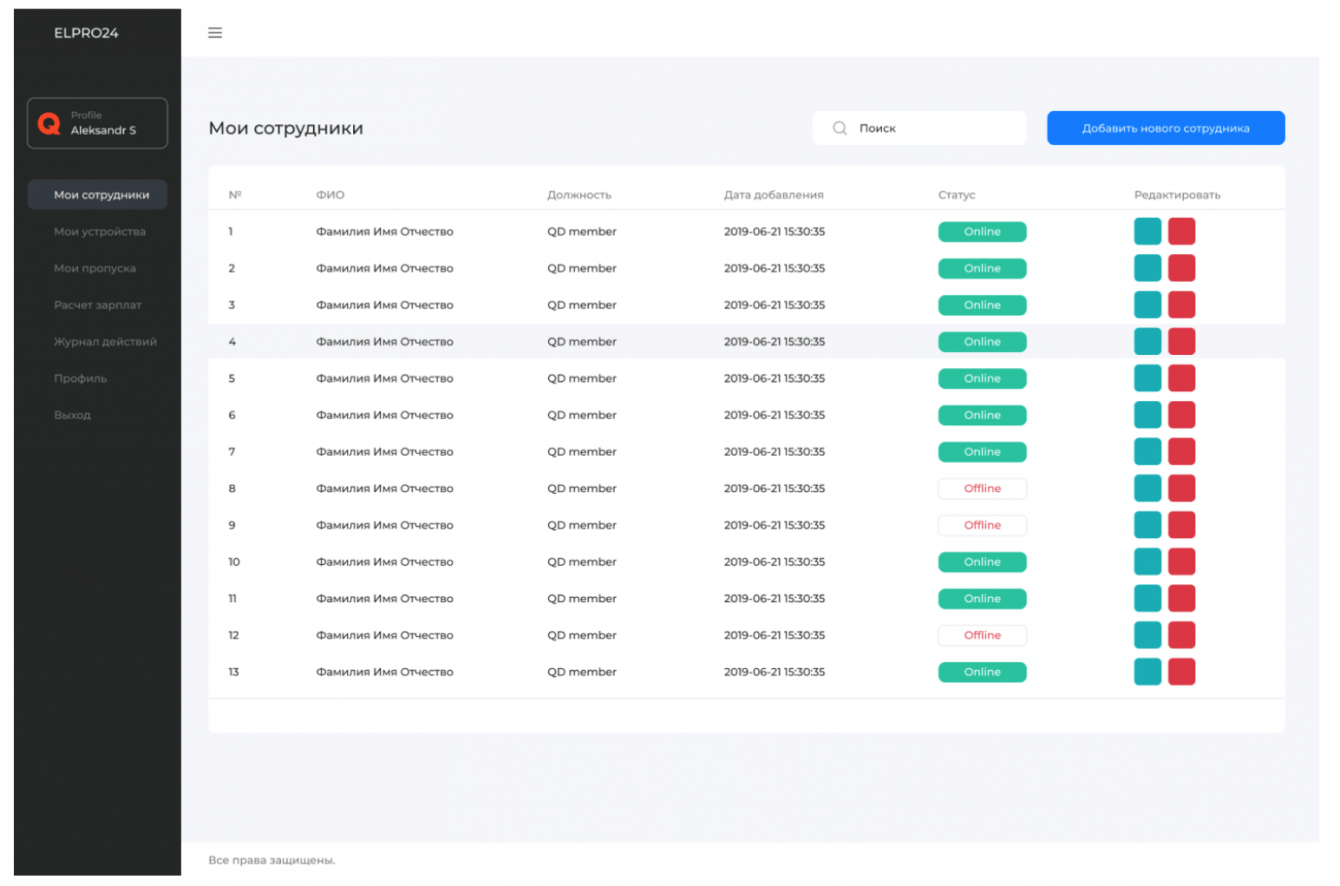Click the red delete button for employee 3
Screen dimensions: 1340x886
(1181, 305)
